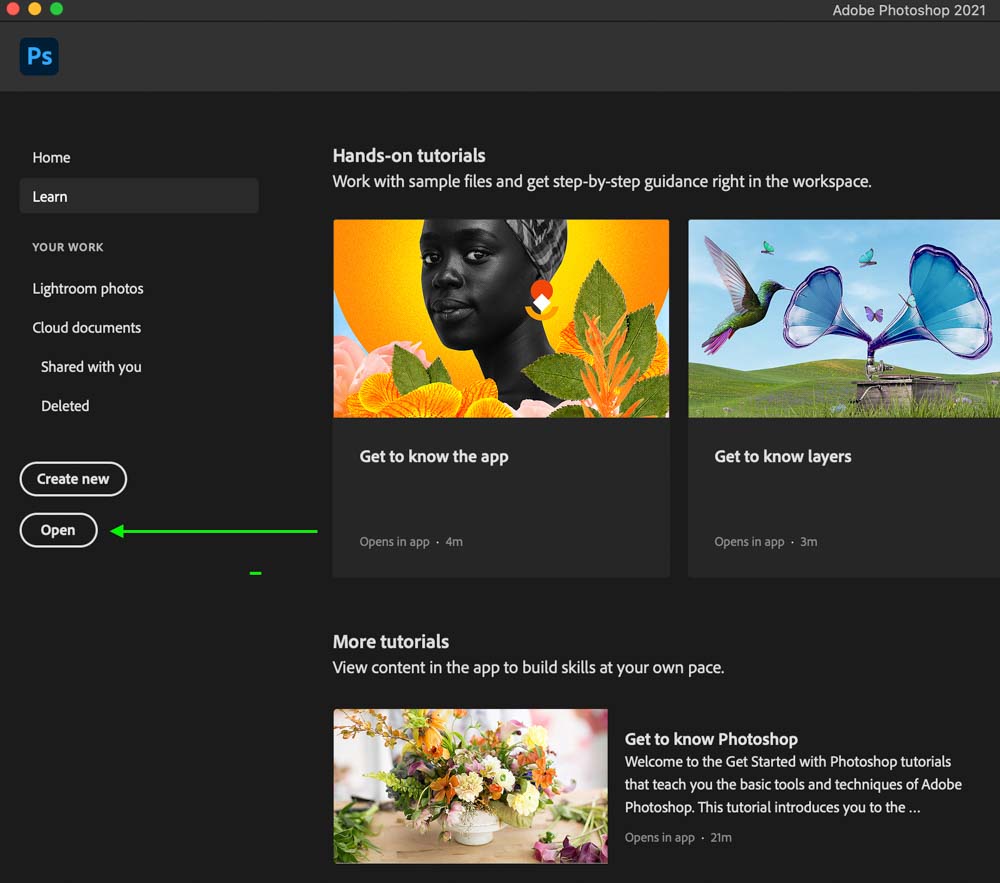Go to the Home section

point(51,157)
